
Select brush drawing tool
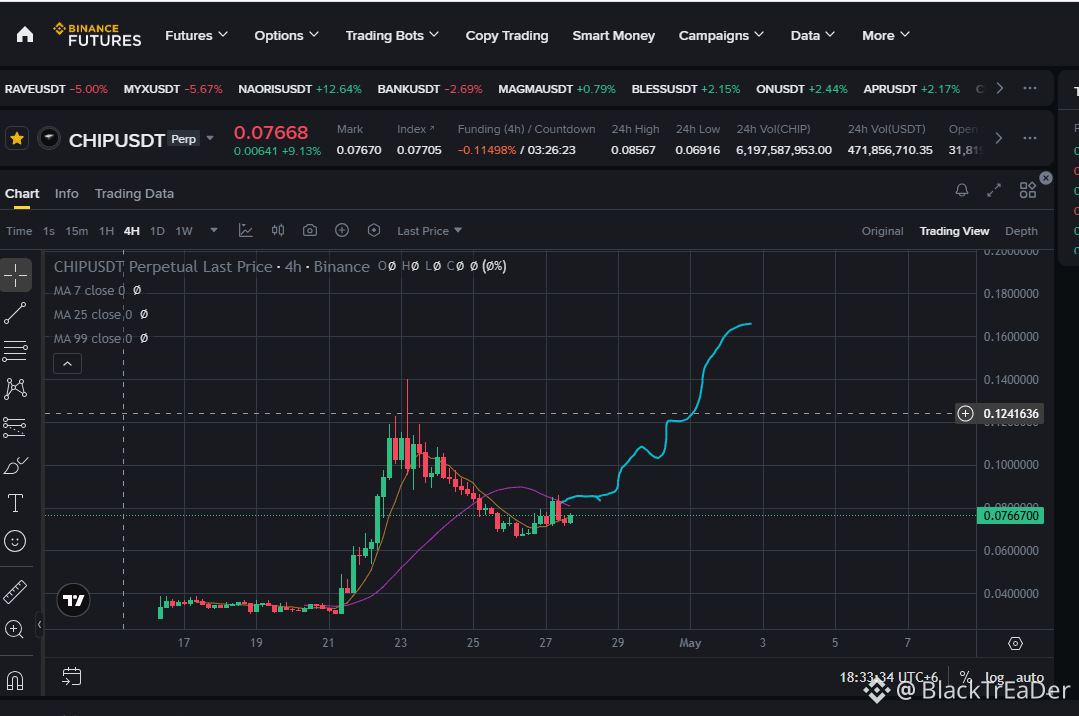coord(15,465)
